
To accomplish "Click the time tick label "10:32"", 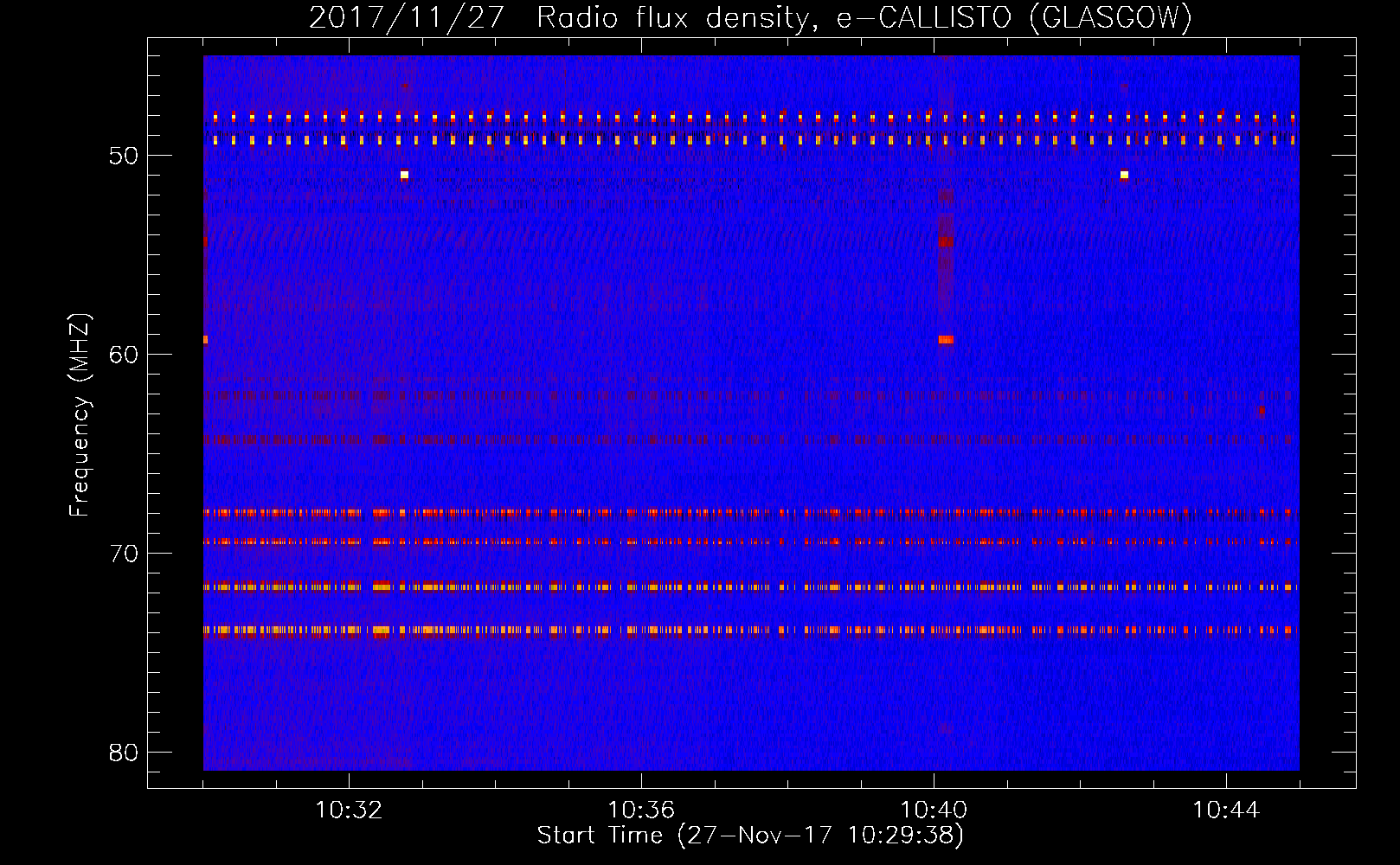I will click(349, 811).
